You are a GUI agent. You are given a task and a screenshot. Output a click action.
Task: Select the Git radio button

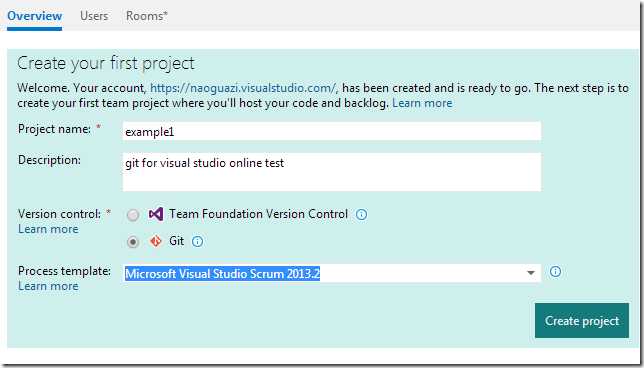pyautogui.click(x=133, y=242)
